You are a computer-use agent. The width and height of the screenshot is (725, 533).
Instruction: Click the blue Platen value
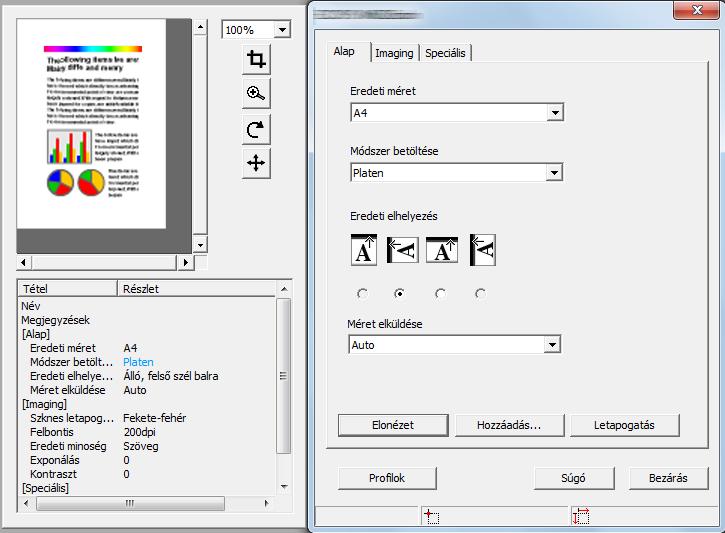(138, 362)
